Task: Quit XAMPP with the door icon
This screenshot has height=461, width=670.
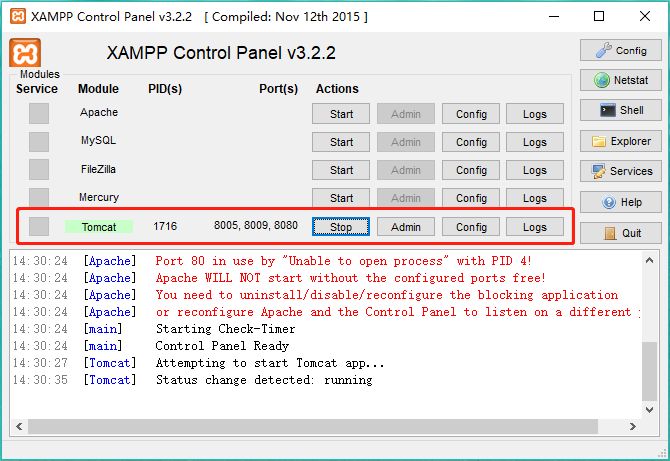Action: [620, 233]
